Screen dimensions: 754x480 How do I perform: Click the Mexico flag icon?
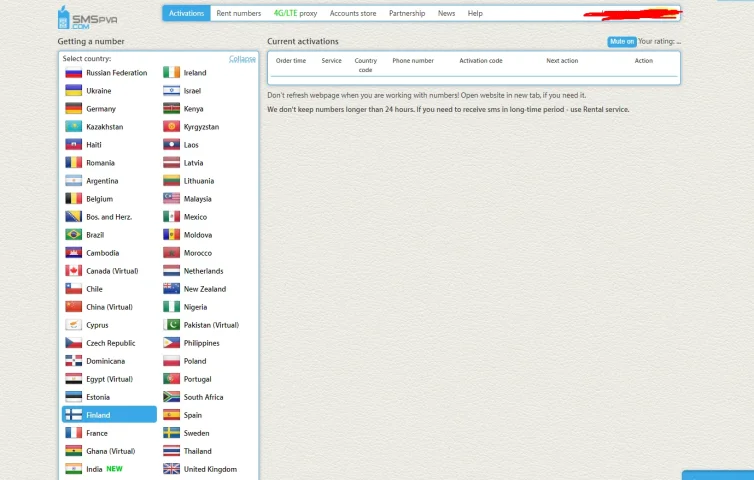[x=171, y=217]
